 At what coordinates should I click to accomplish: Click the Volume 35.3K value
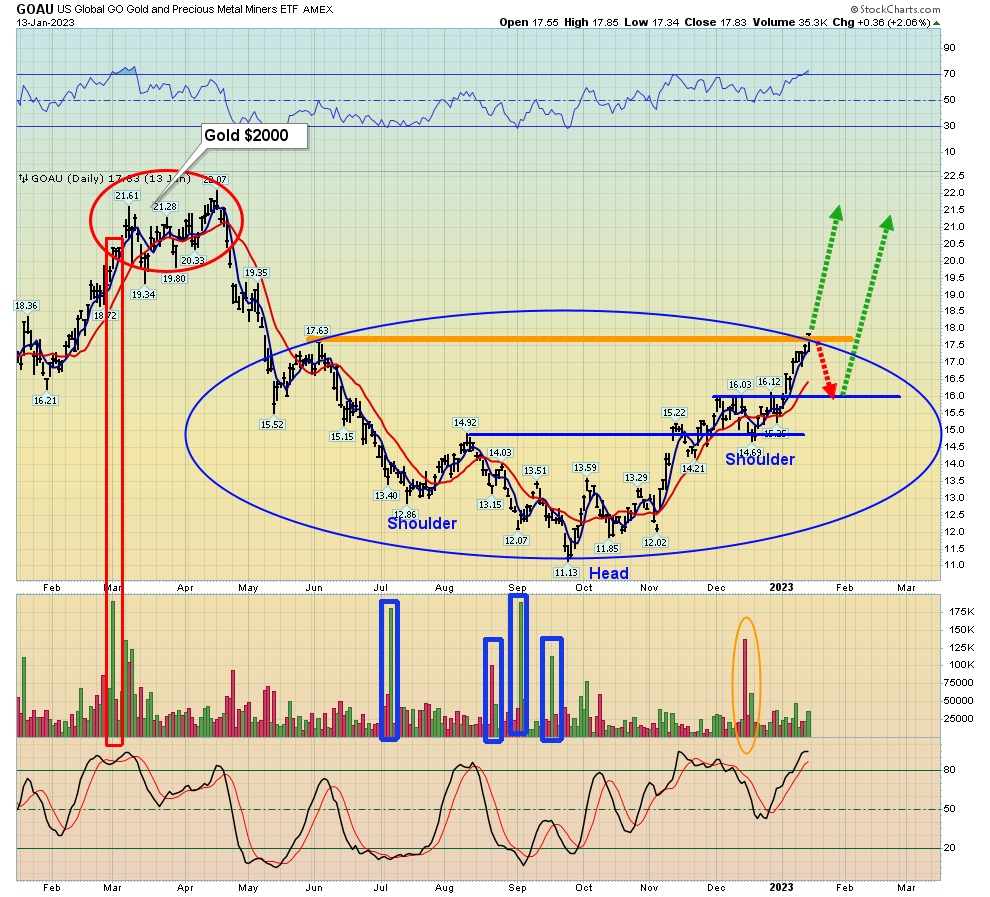[790, 22]
